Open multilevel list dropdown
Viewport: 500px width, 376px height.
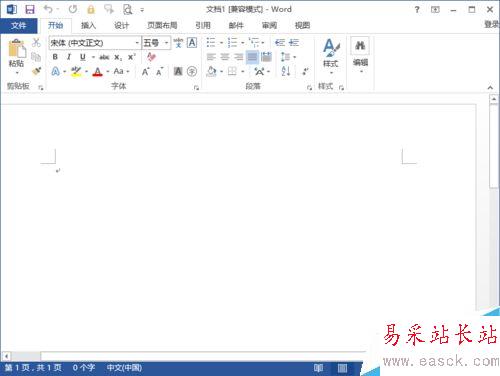(x=257, y=43)
